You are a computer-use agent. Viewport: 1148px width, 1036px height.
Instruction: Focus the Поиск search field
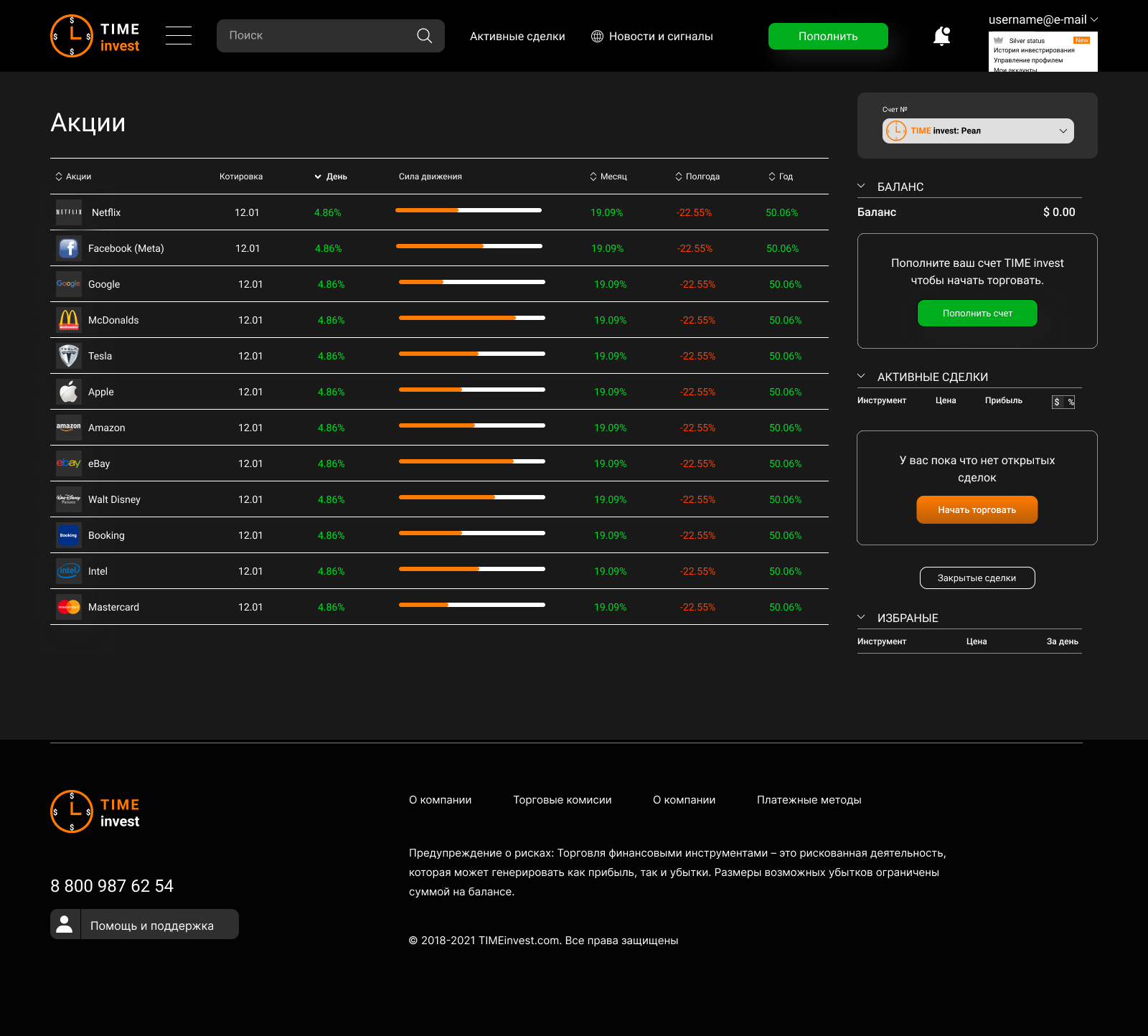[331, 36]
